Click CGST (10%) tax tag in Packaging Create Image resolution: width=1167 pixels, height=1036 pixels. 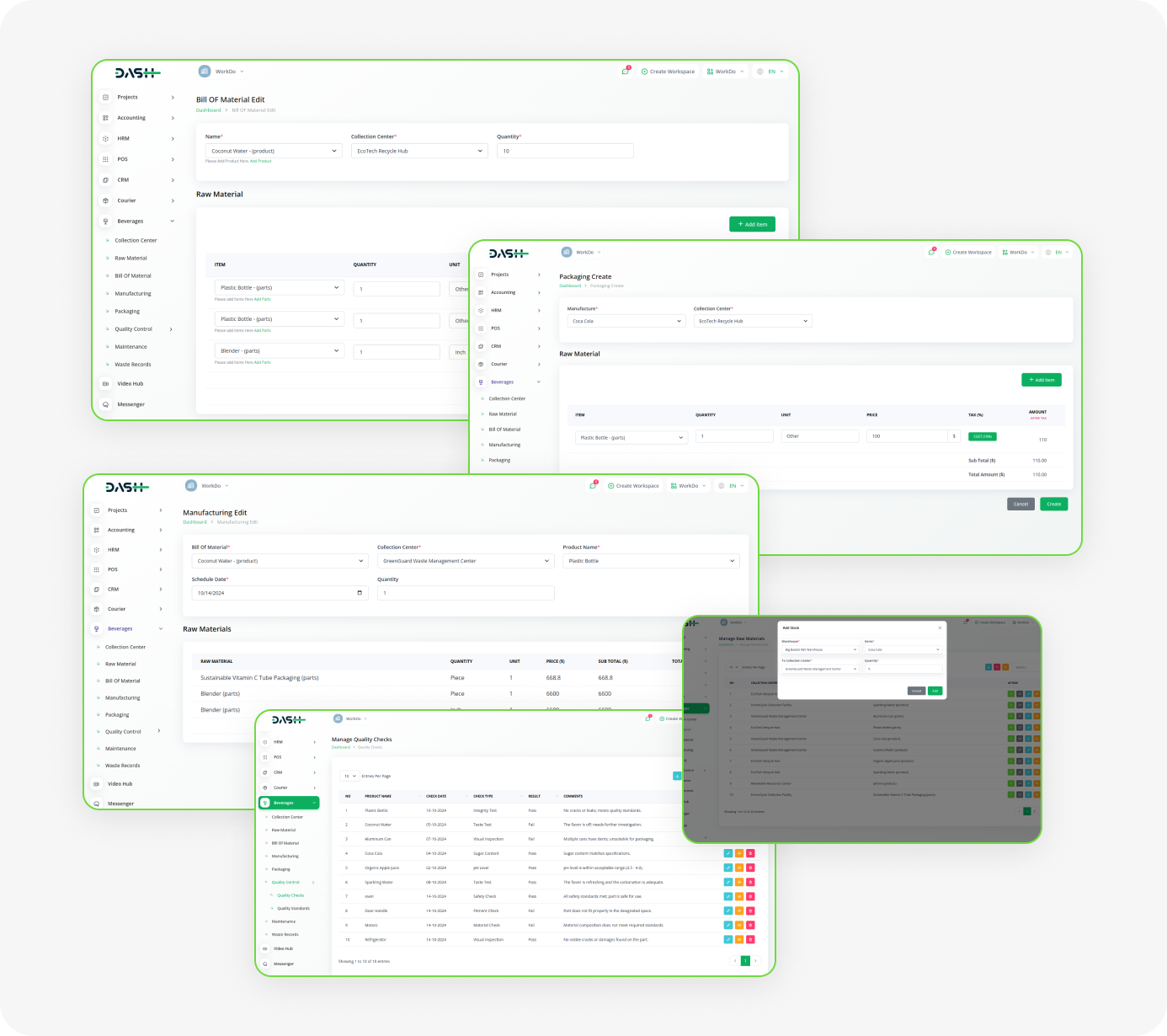click(983, 436)
